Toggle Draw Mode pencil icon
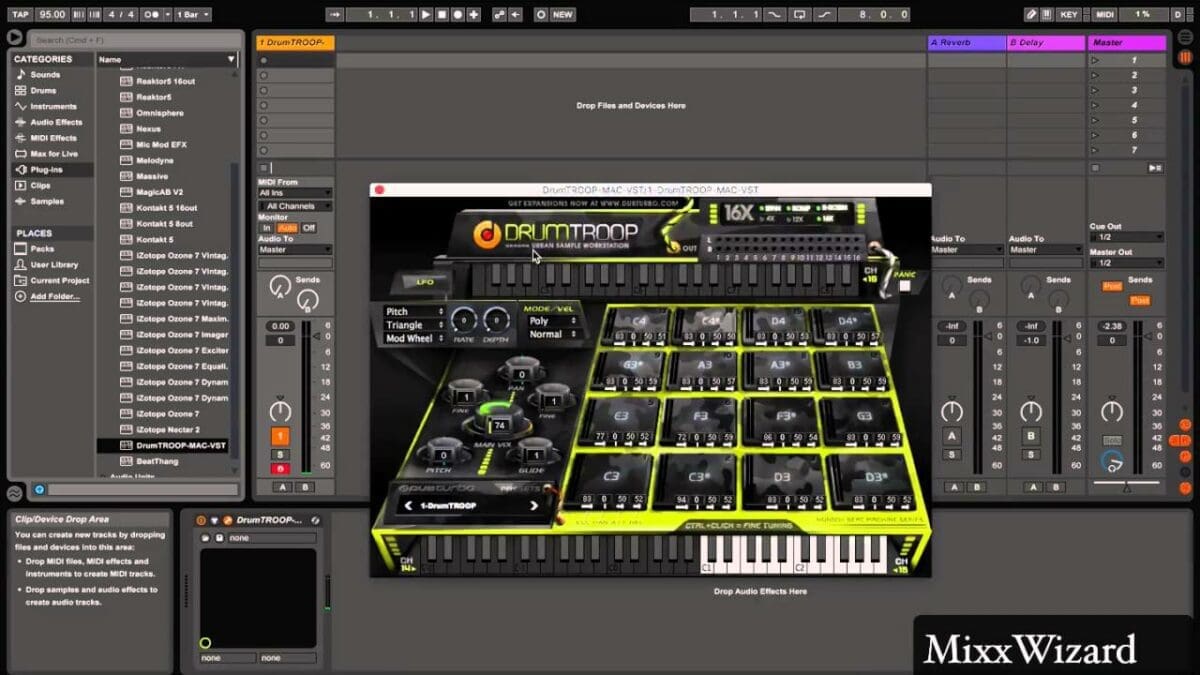Screen dimensions: 1200x675 [1031, 15]
